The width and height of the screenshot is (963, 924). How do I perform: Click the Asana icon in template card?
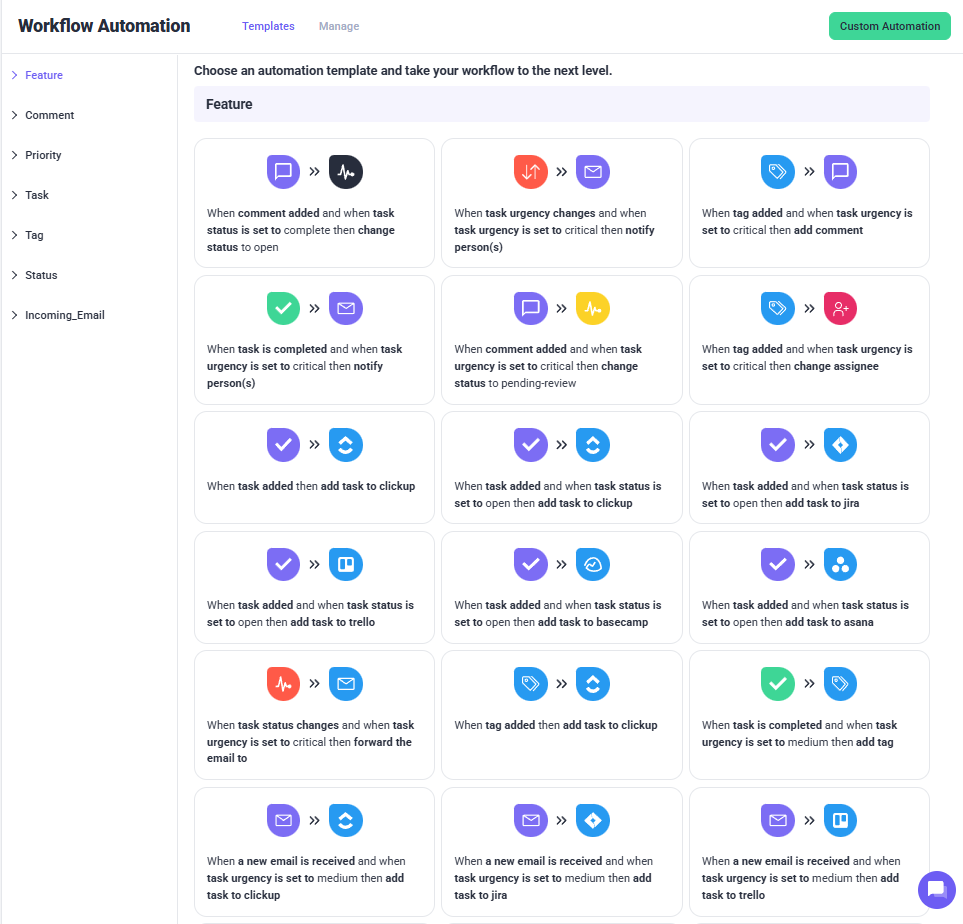coord(840,564)
